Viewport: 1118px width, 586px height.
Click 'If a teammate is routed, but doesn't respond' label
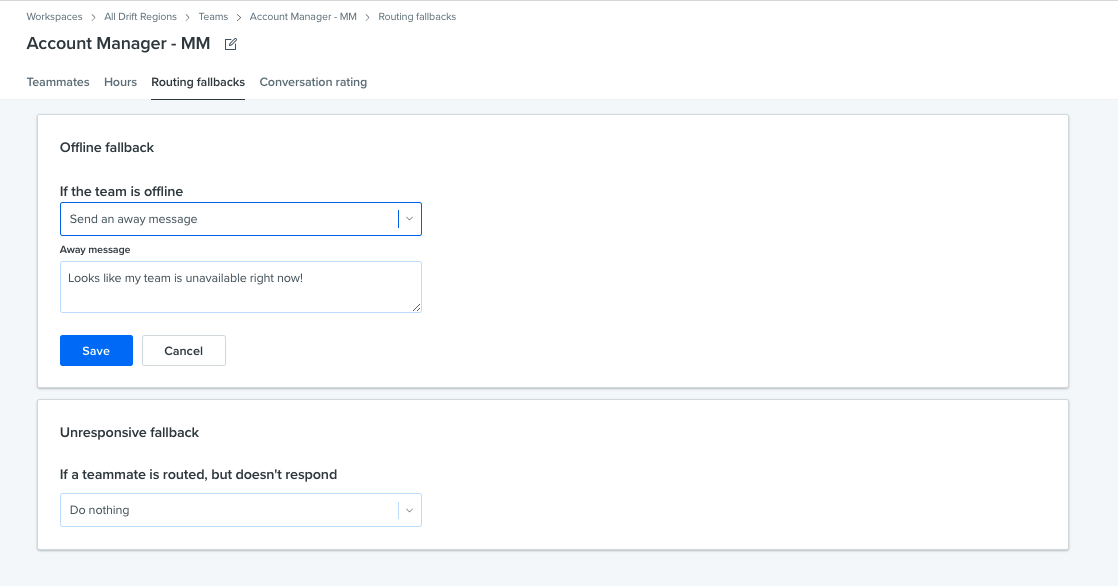(198, 475)
